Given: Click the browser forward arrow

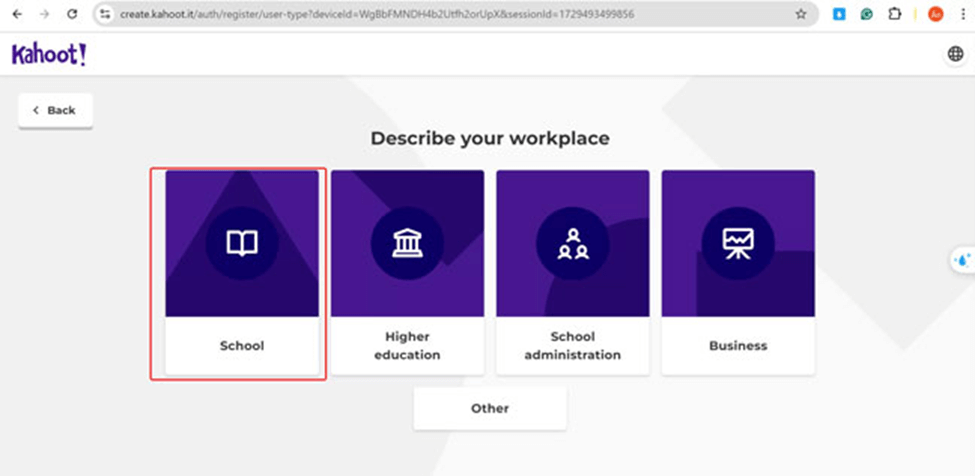Looking at the screenshot, I should pos(44,14).
